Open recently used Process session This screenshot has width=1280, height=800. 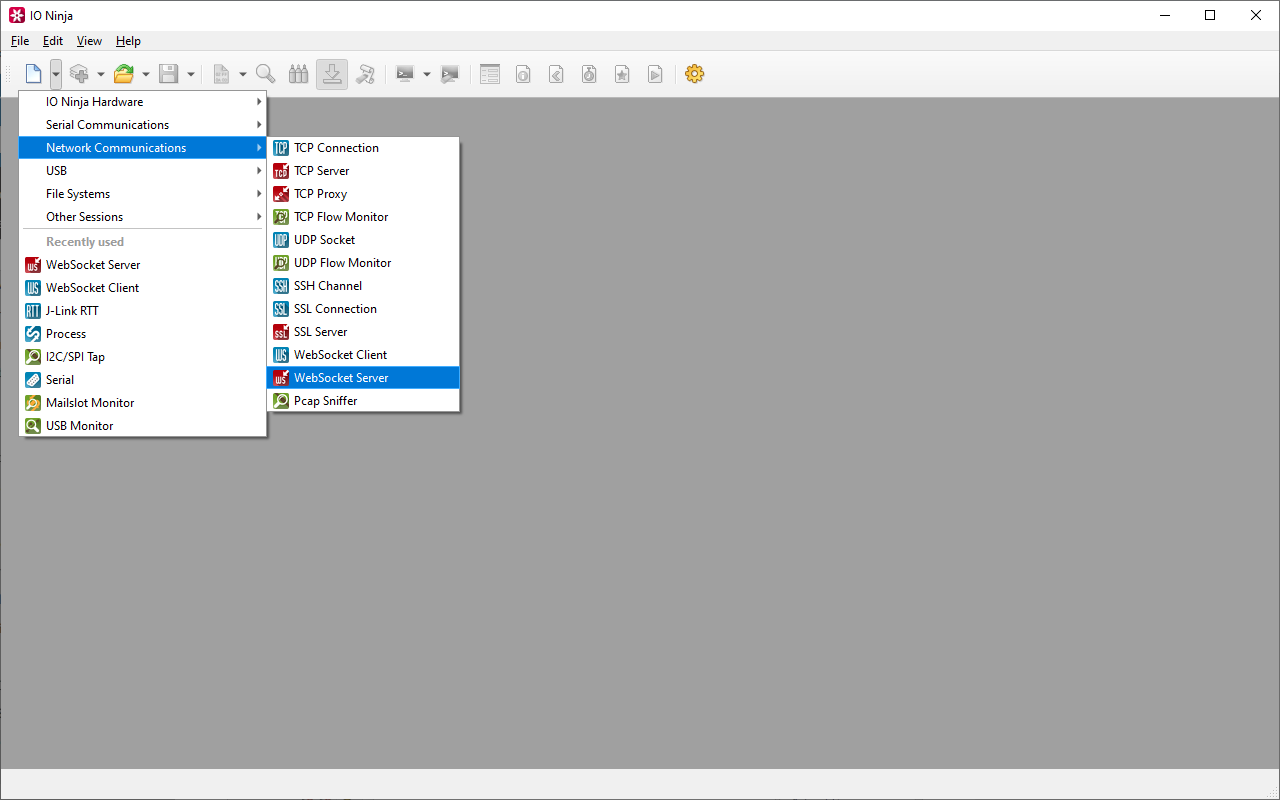[143, 334]
